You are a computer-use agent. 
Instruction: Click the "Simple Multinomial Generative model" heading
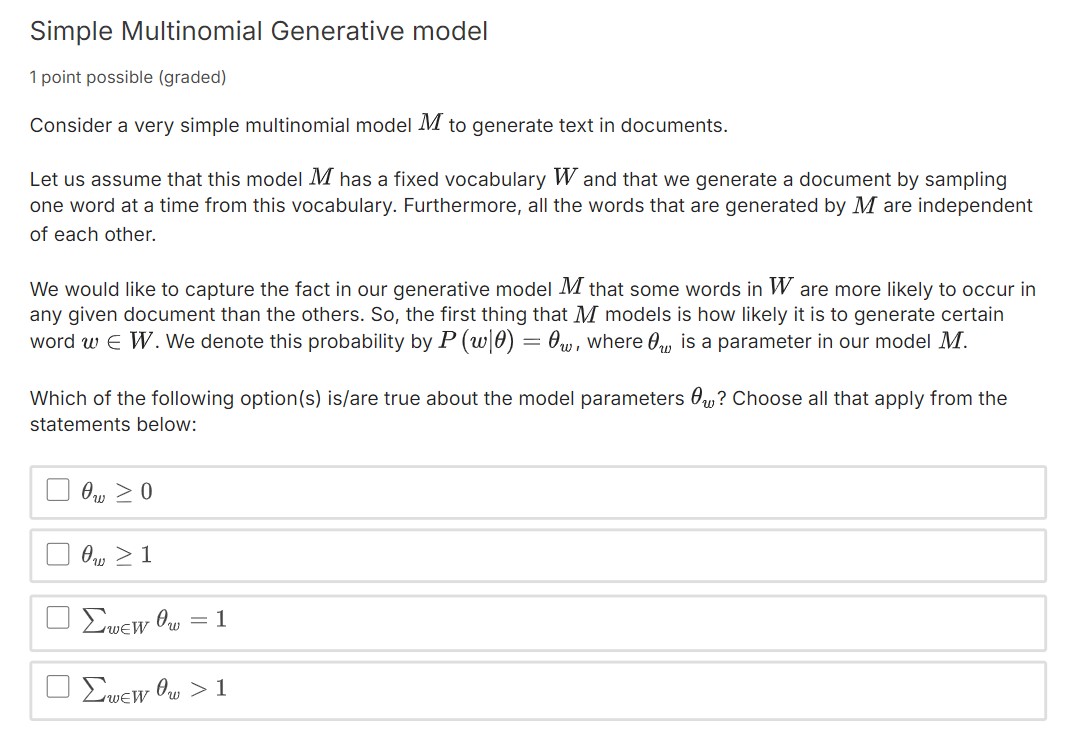tap(258, 31)
